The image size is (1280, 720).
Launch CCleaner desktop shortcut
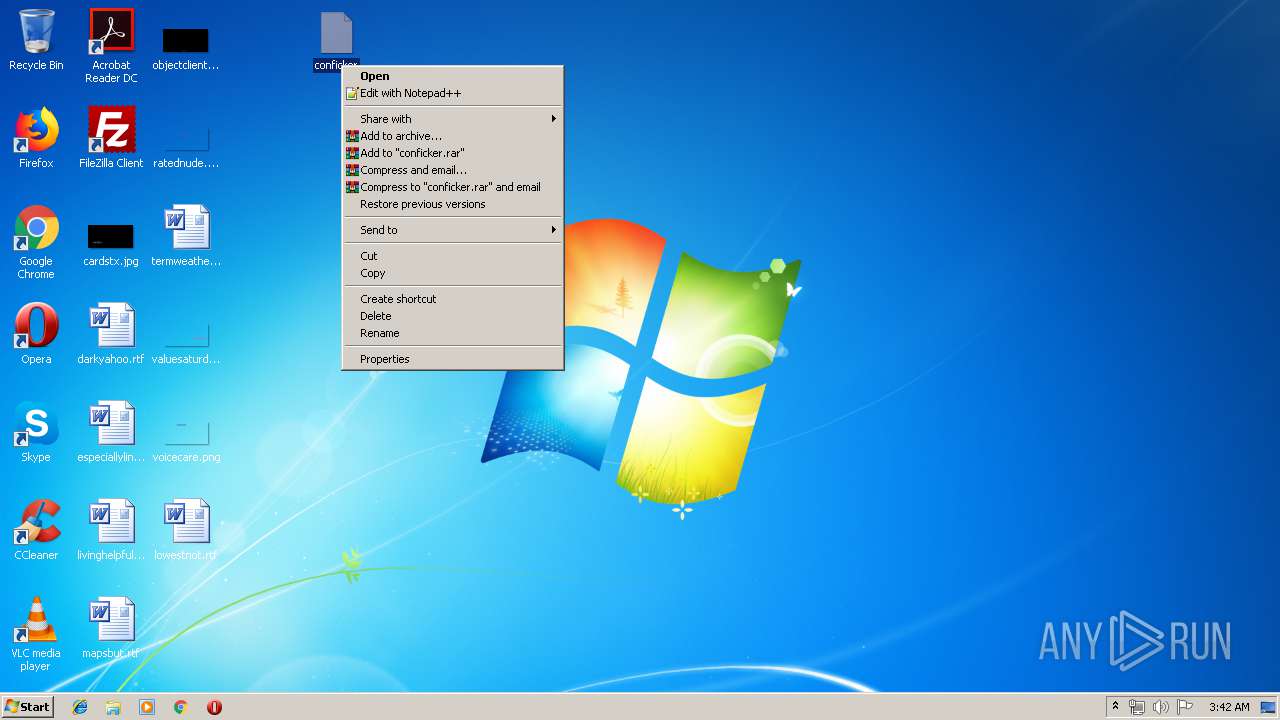[x=36, y=530]
